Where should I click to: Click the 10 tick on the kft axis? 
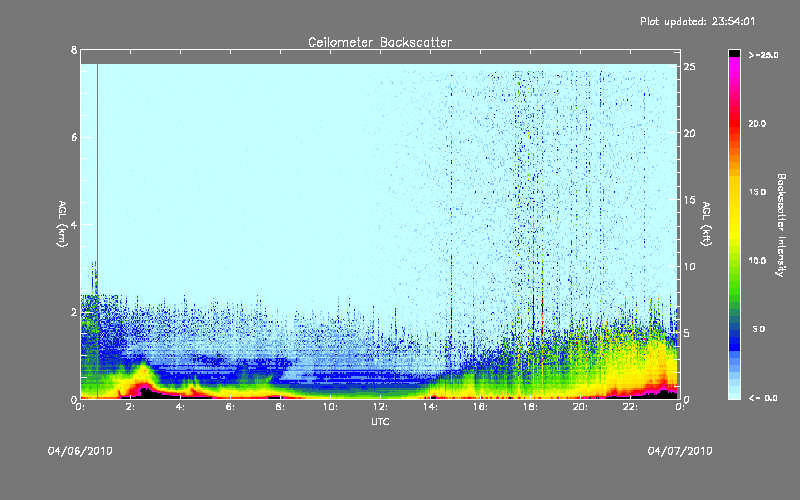(690, 266)
